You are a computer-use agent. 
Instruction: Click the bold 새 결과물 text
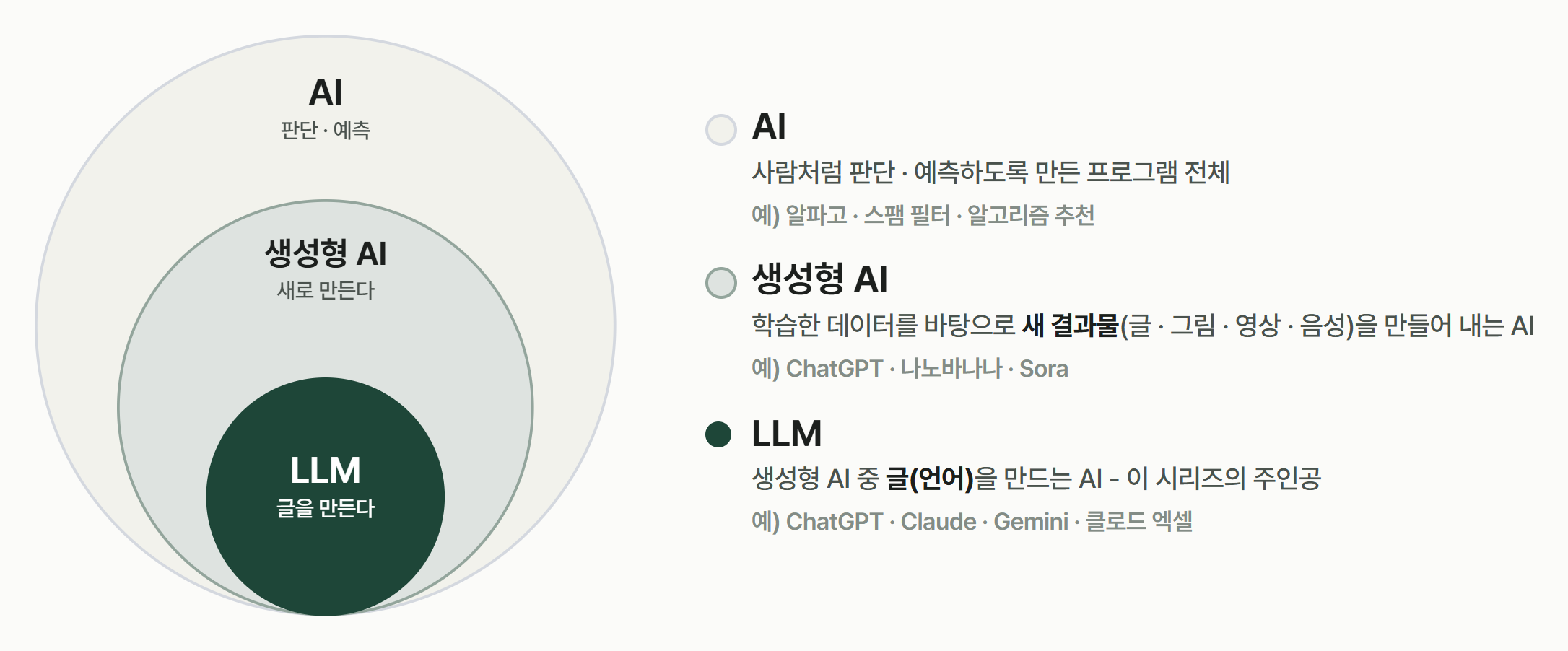pyautogui.click(x=1071, y=325)
